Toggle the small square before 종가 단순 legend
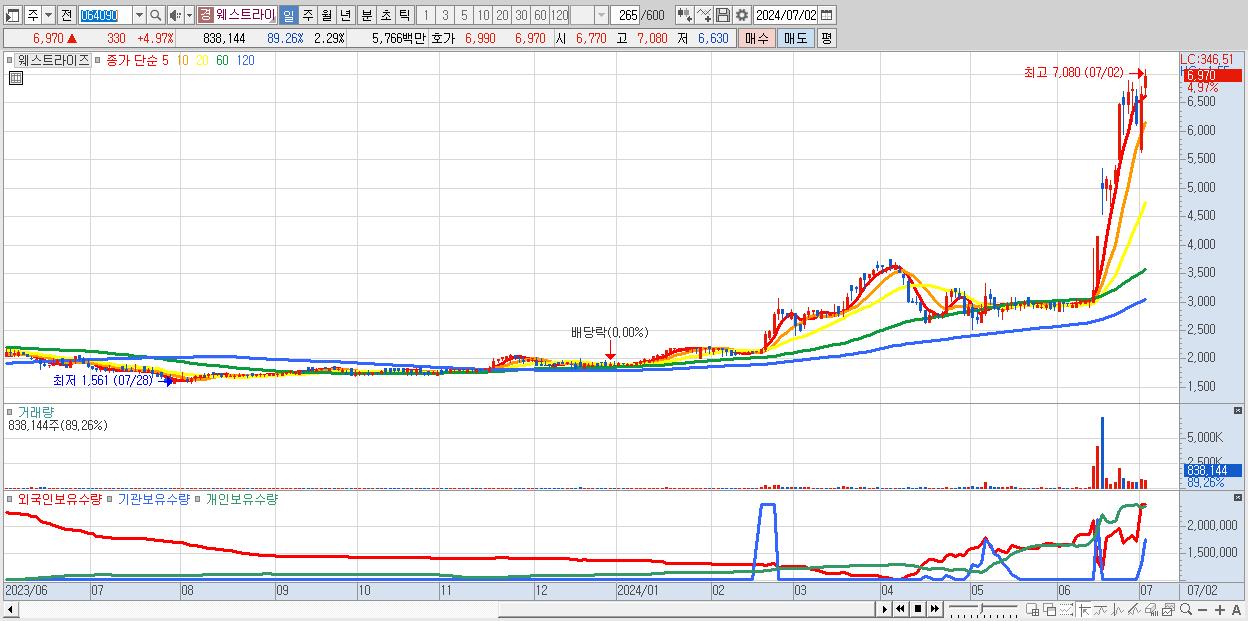This screenshot has height=621, width=1248. (x=97, y=60)
